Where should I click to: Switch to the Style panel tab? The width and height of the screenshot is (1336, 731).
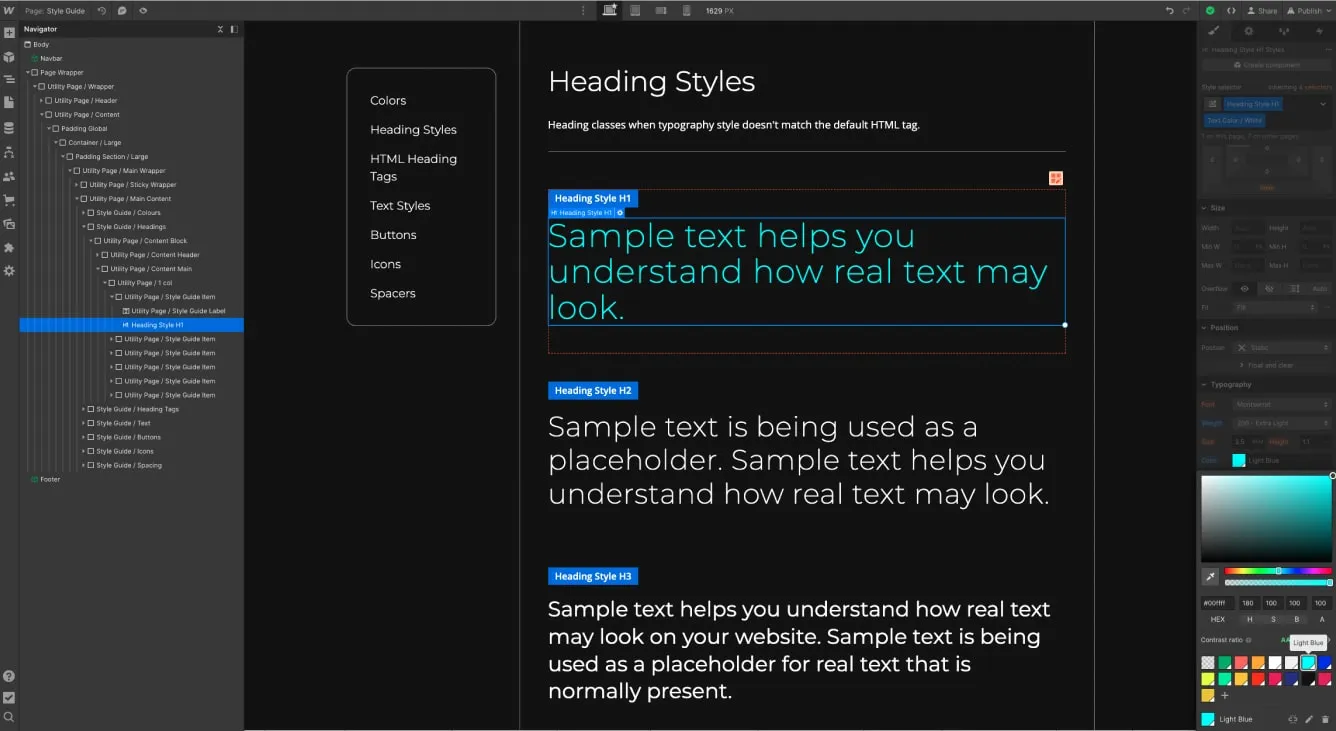[x=1212, y=31]
